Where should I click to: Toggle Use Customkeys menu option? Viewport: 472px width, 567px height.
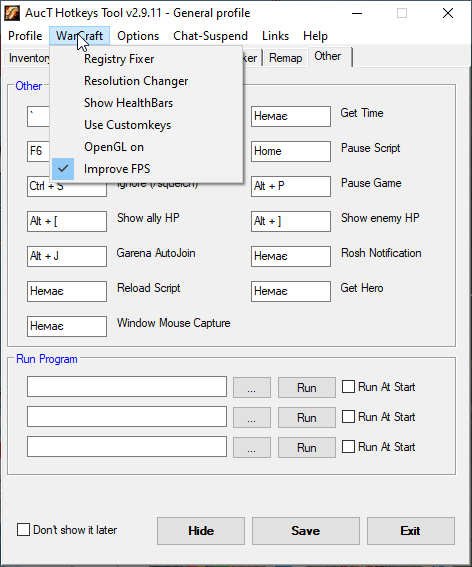[146, 125]
